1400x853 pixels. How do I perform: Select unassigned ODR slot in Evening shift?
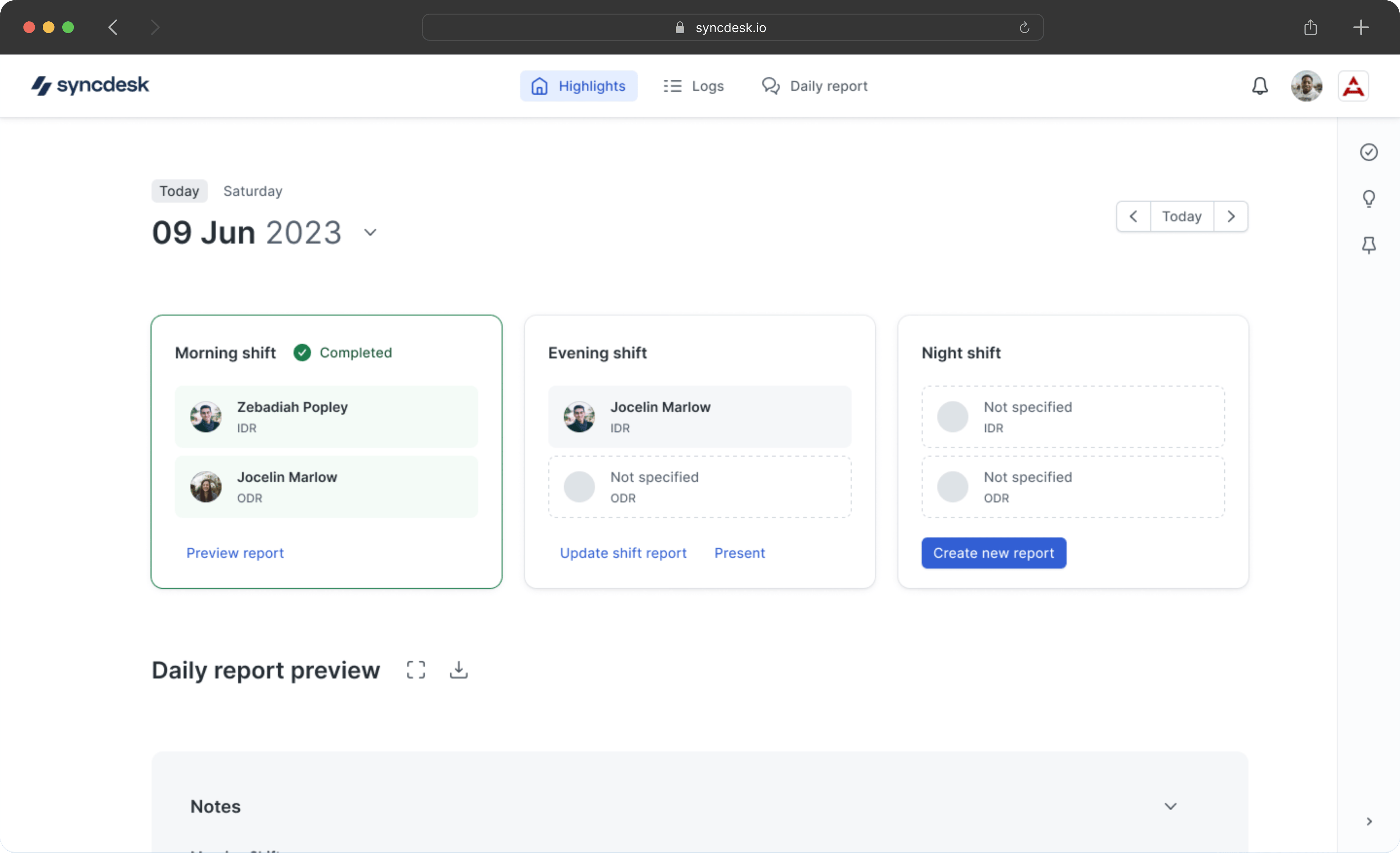click(x=699, y=486)
